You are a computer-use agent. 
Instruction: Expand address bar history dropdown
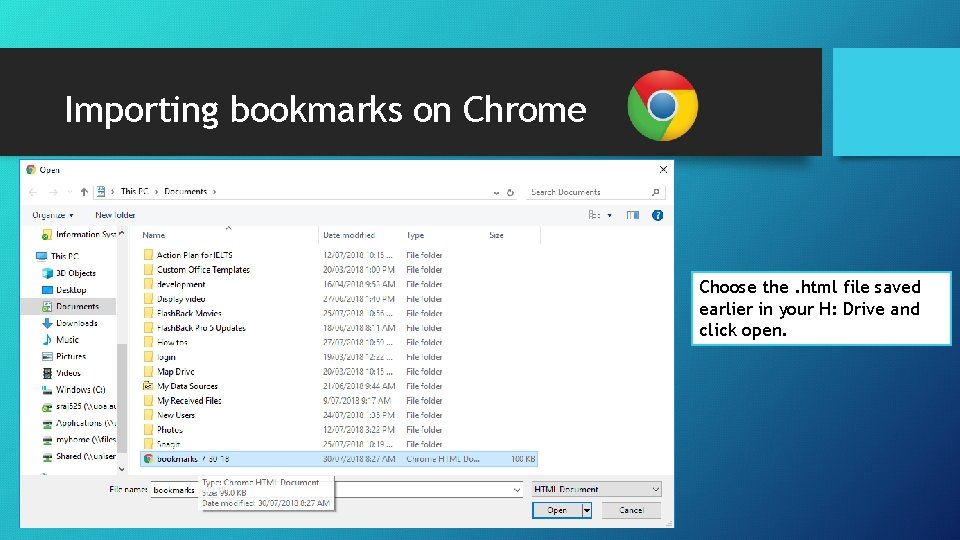(496, 192)
